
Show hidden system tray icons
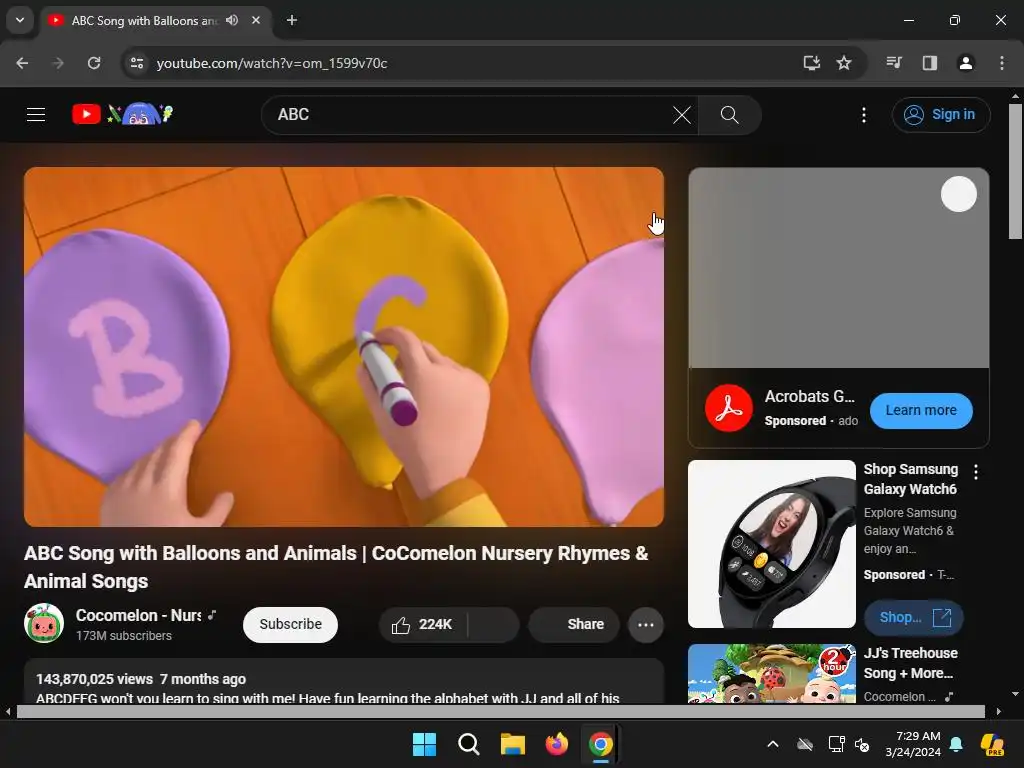(773, 744)
